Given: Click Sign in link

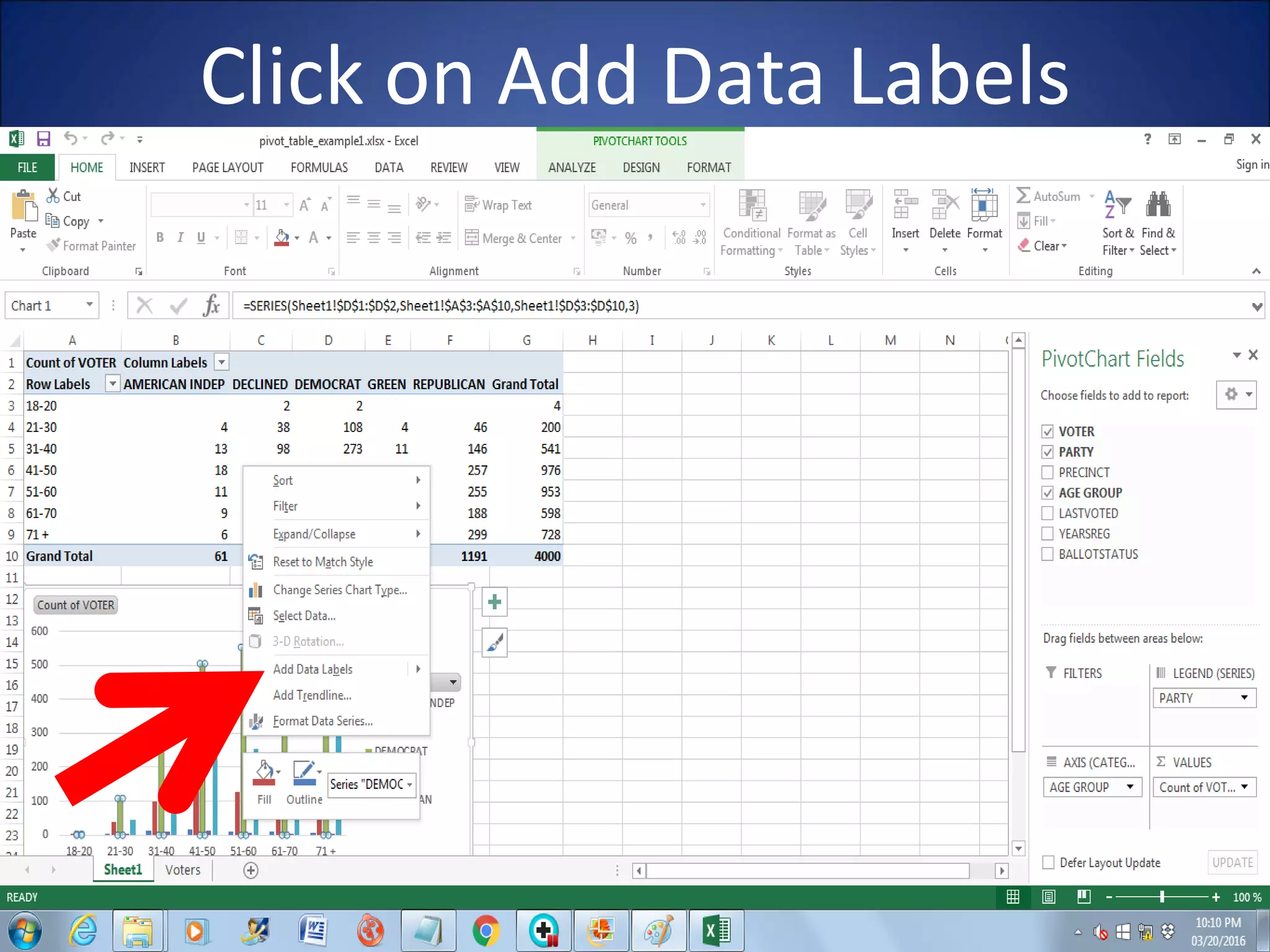Looking at the screenshot, I should click(x=1252, y=164).
